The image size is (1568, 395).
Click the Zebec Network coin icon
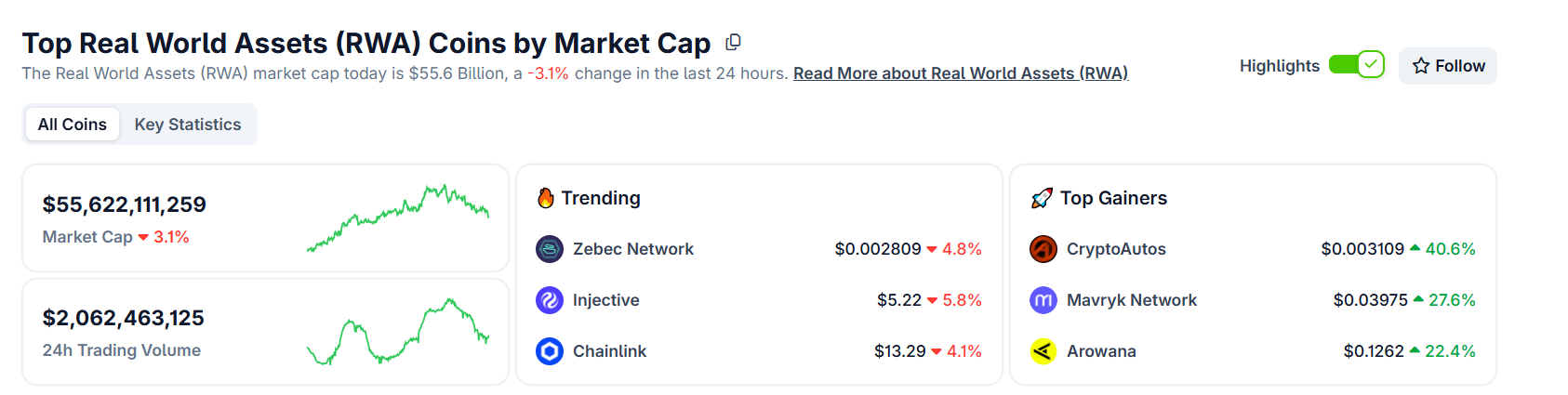(550, 249)
